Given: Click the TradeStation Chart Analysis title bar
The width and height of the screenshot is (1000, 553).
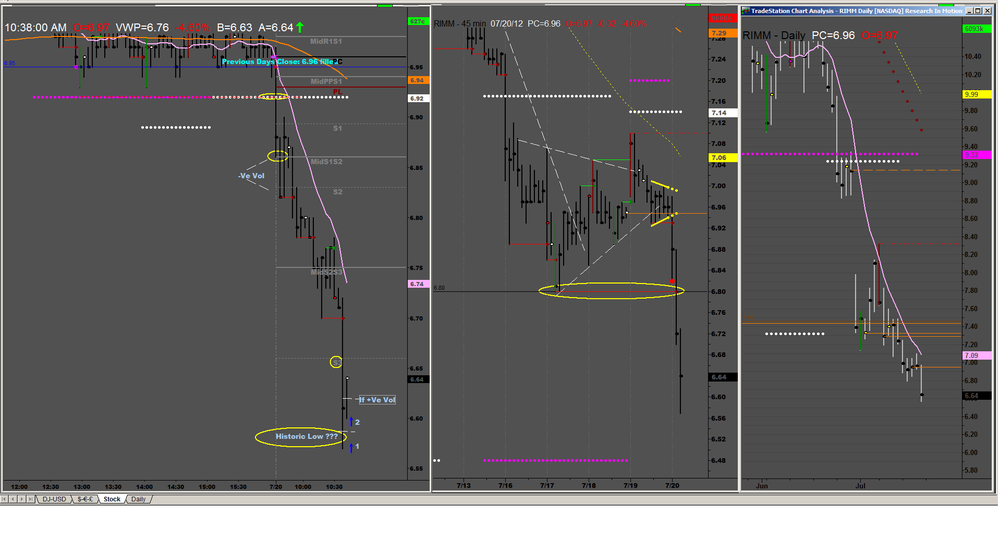Looking at the screenshot, I should 853,11.
